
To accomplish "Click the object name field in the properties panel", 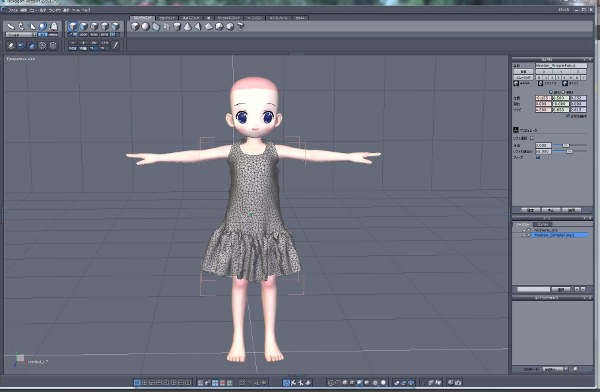I will tap(561, 65).
